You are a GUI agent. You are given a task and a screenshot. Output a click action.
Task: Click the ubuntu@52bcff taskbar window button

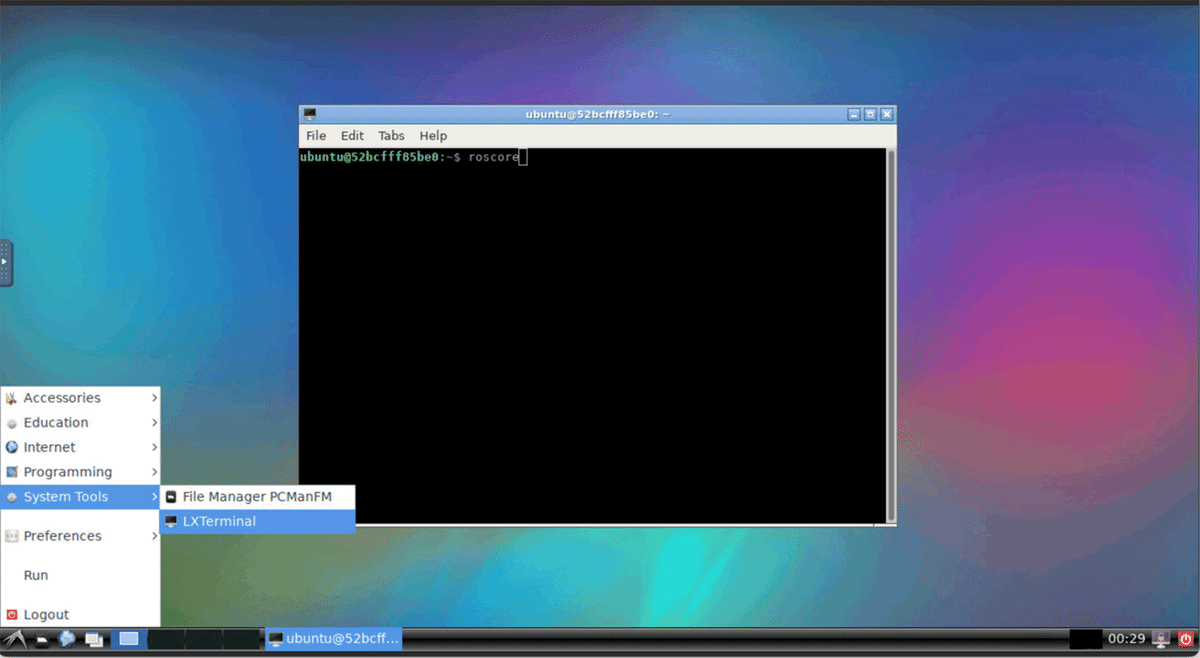[x=333, y=638]
